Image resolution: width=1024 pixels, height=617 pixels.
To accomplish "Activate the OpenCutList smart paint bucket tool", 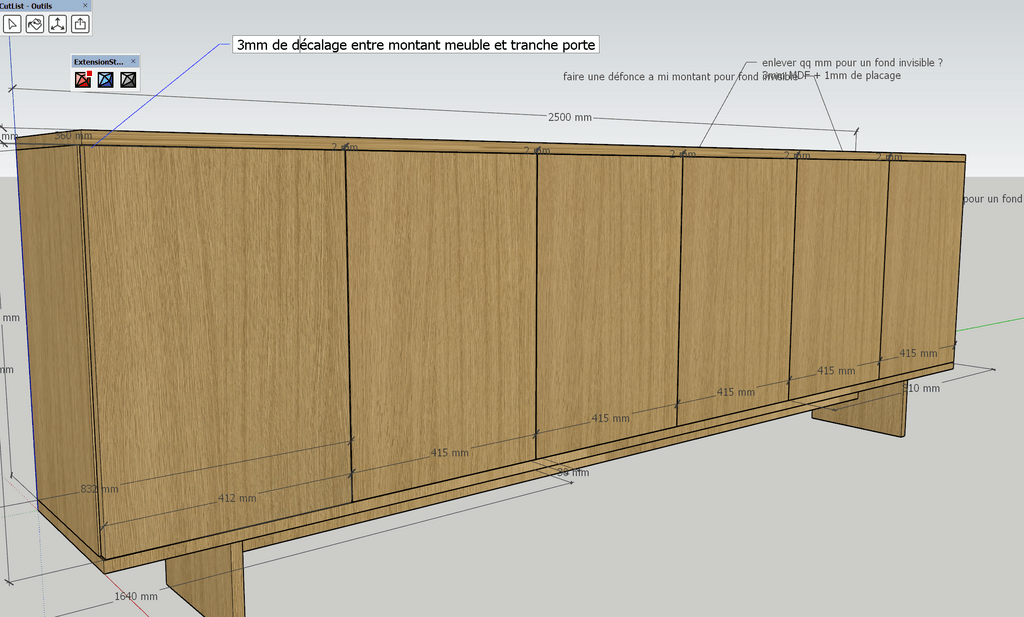I will [35, 24].
